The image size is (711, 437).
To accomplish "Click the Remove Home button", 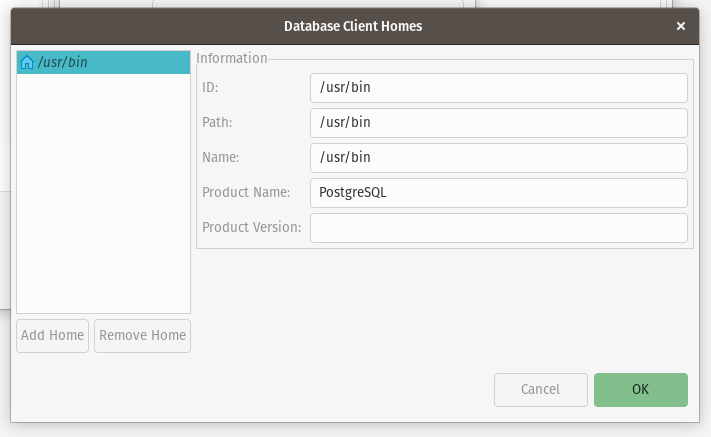I will 142,336.
